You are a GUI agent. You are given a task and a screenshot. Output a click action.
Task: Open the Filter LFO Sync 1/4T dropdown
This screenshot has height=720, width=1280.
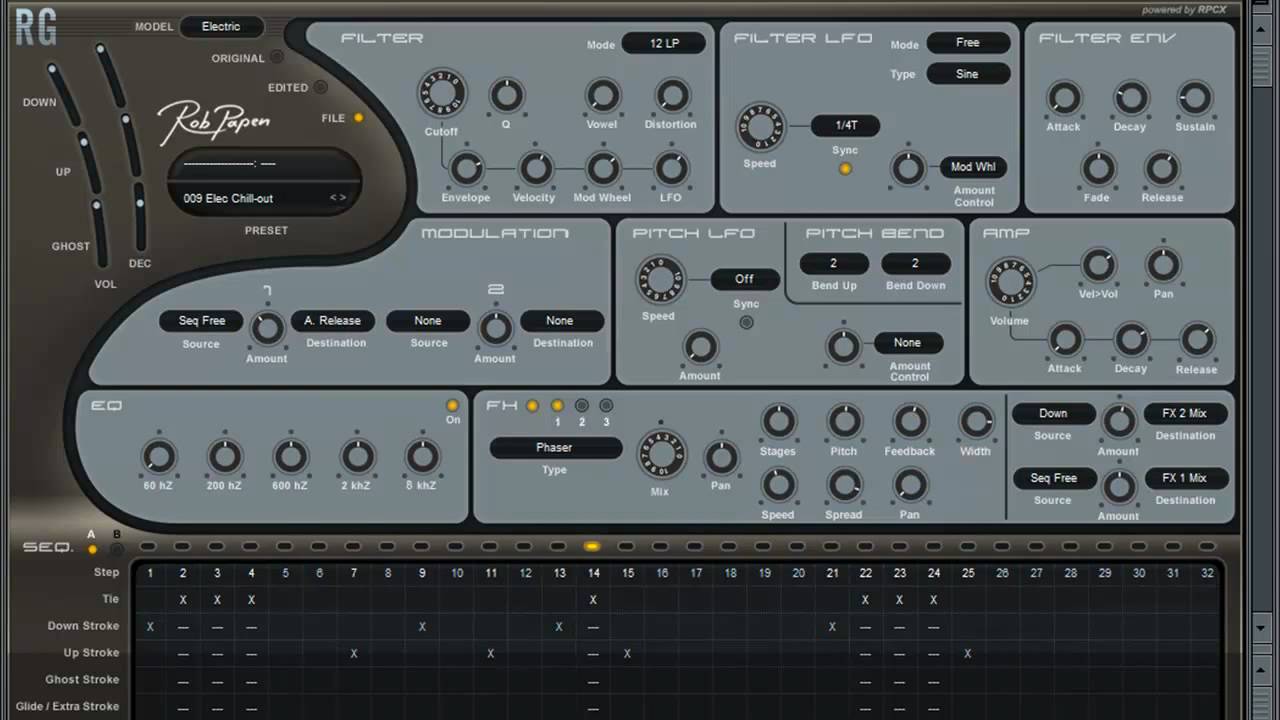point(846,126)
